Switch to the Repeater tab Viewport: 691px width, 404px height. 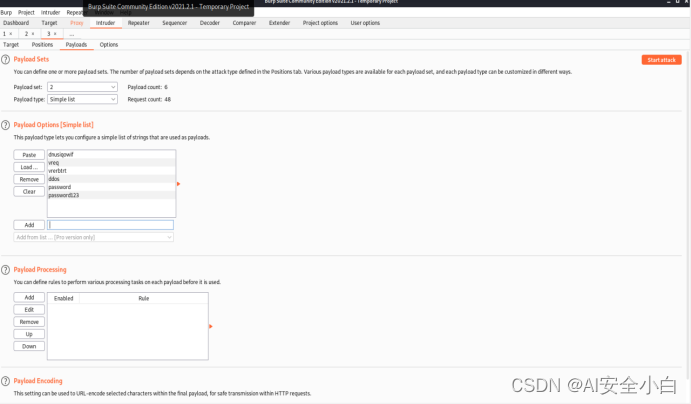pyautogui.click(x=139, y=23)
